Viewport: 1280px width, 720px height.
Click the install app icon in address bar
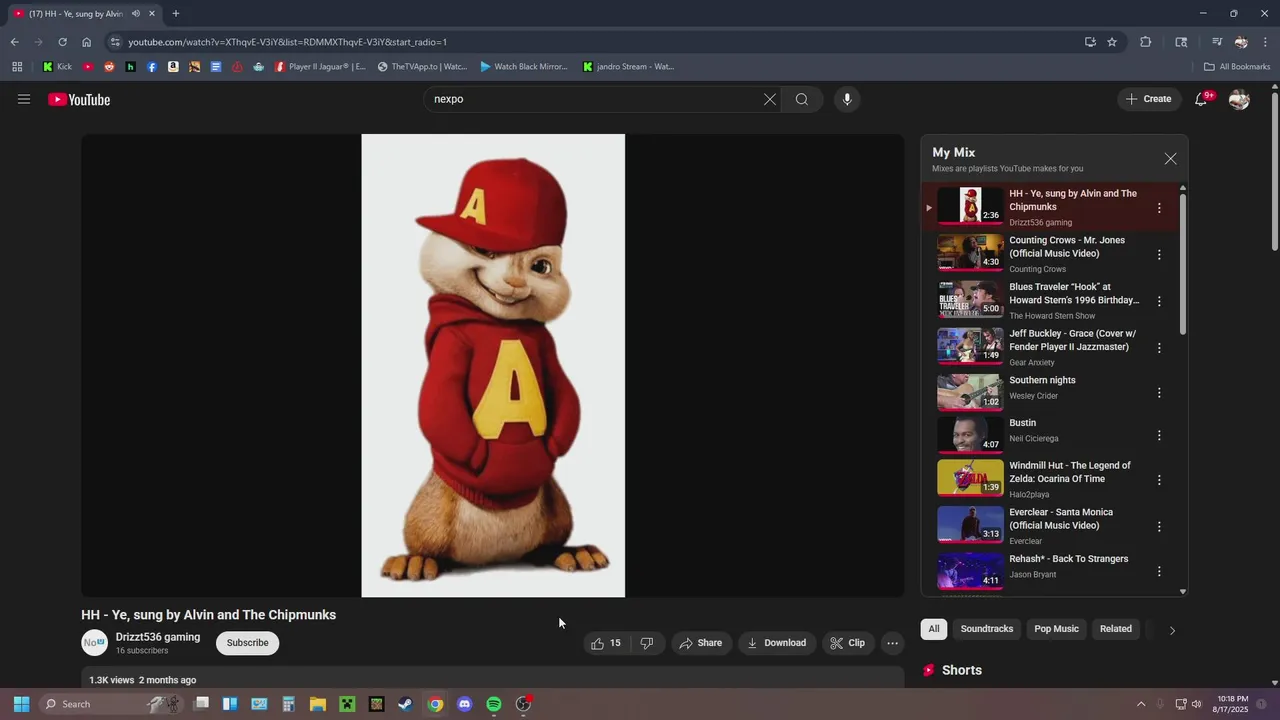1090,42
